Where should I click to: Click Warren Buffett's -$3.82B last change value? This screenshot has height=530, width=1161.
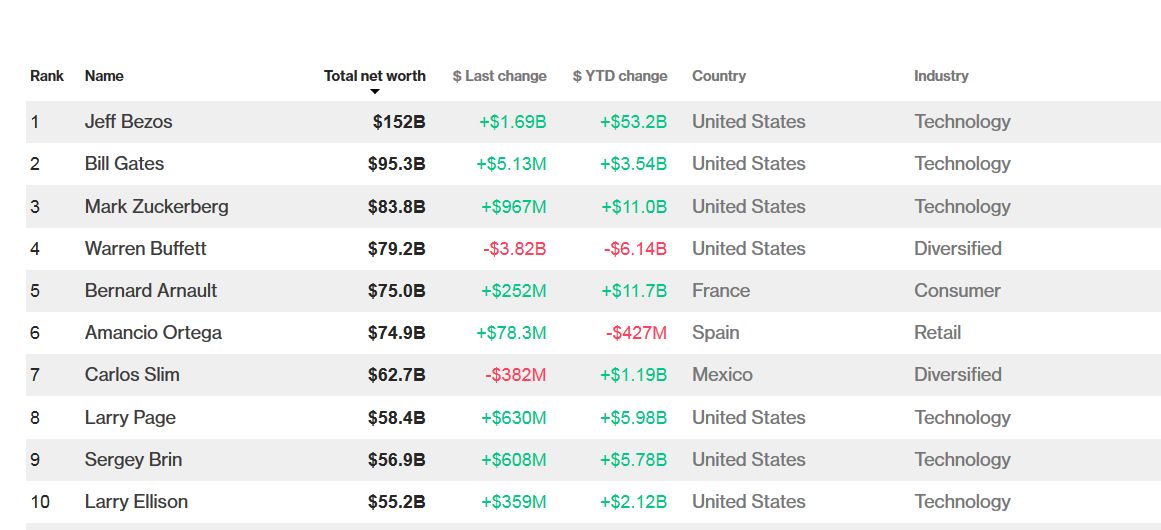[x=514, y=249]
